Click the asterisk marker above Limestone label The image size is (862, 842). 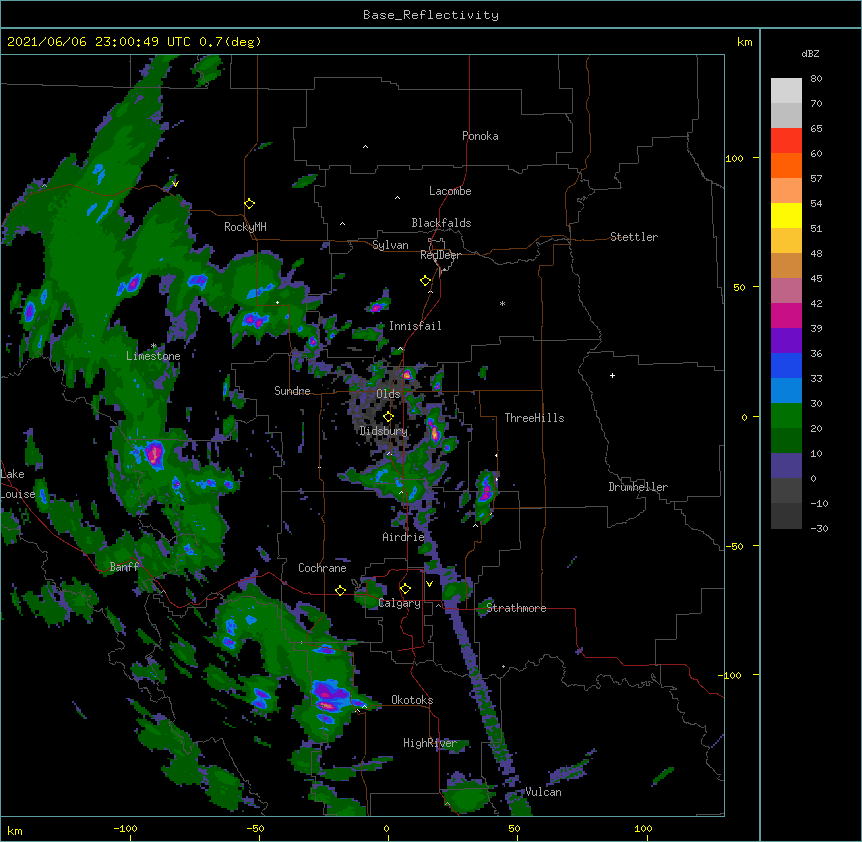[154, 346]
